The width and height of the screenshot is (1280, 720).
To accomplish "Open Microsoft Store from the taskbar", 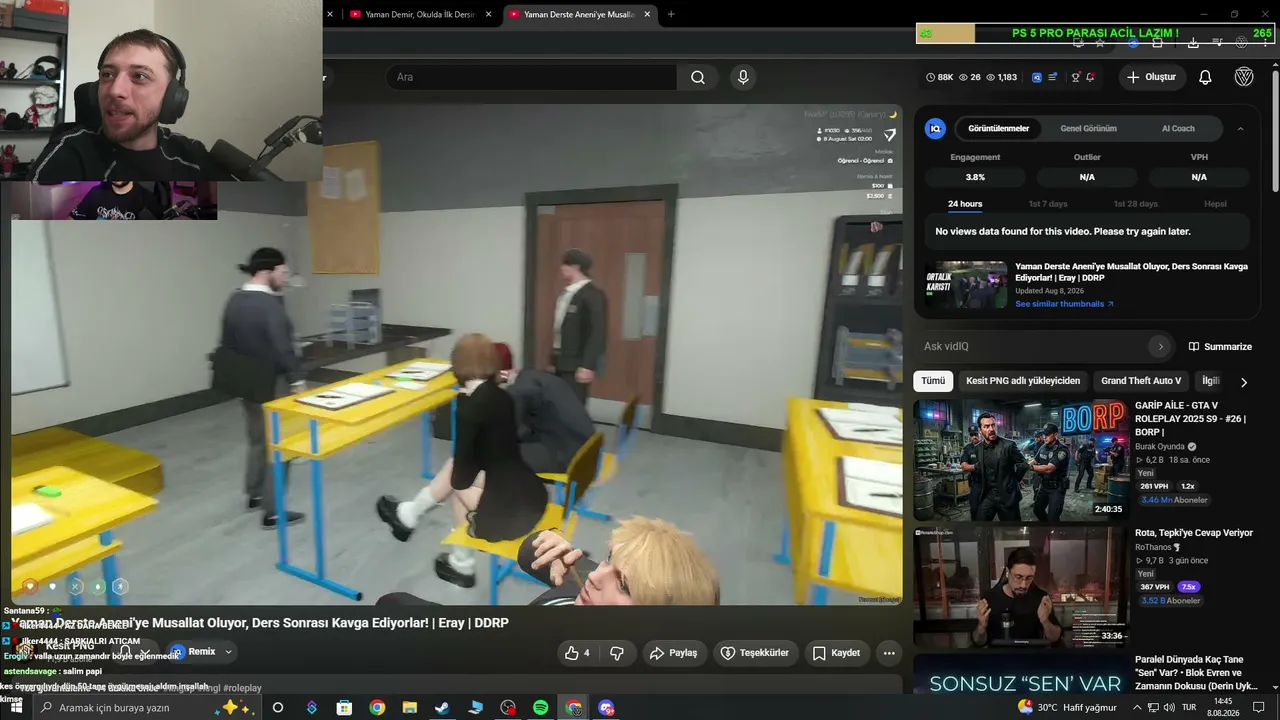I will (x=344, y=708).
